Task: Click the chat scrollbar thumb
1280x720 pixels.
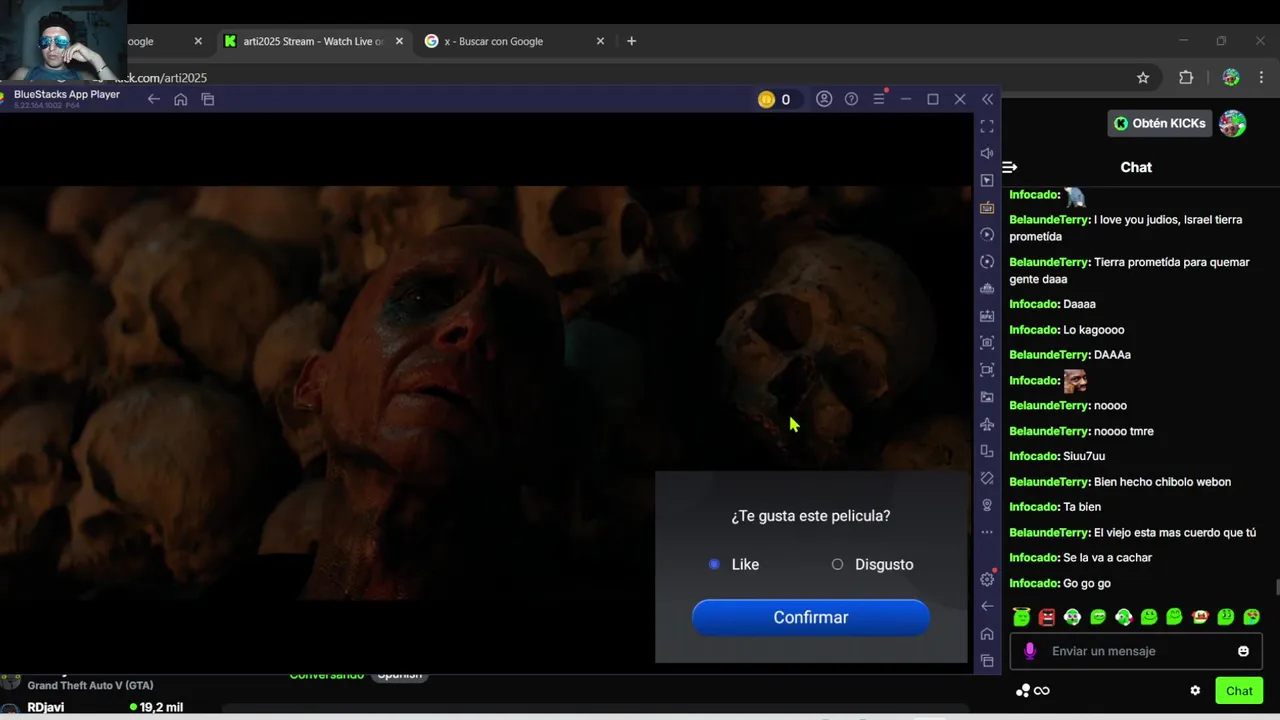Action: tap(1275, 587)
